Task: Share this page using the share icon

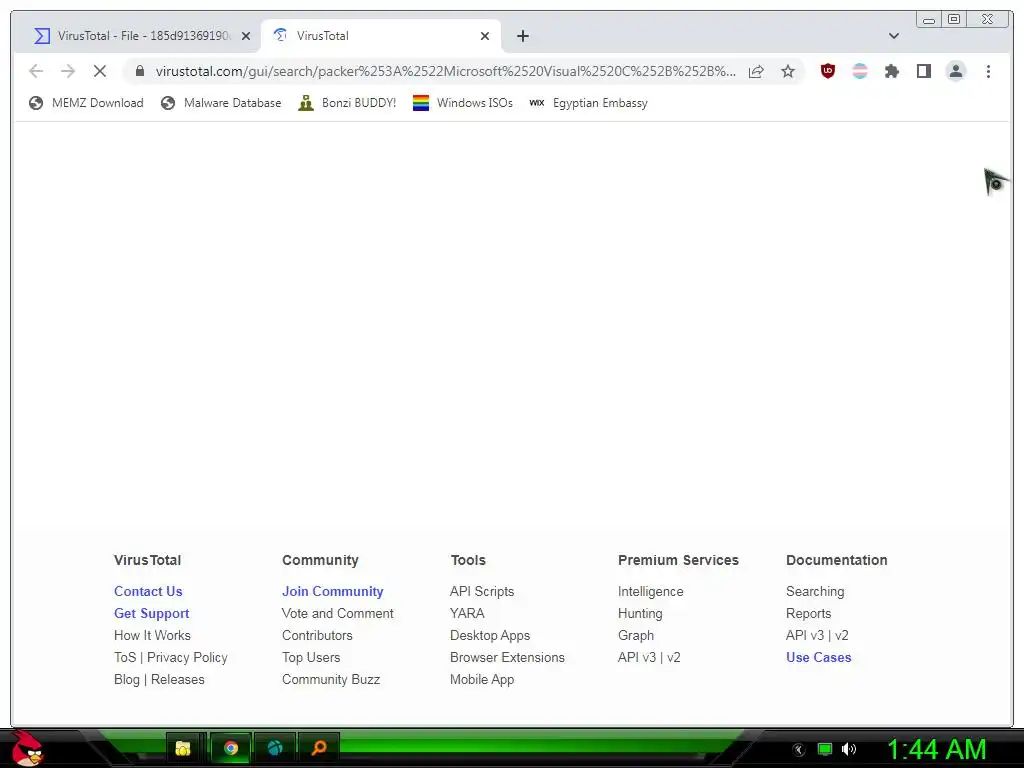Action: pyautogui.click(x=756, y=71)
